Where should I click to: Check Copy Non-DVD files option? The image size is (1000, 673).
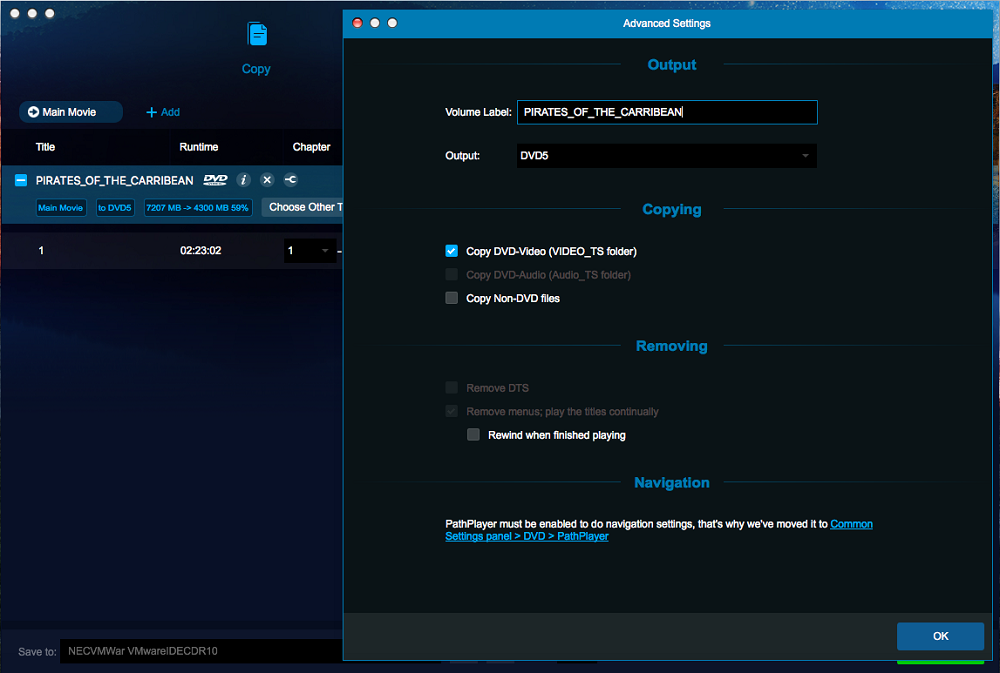point(452,298)
